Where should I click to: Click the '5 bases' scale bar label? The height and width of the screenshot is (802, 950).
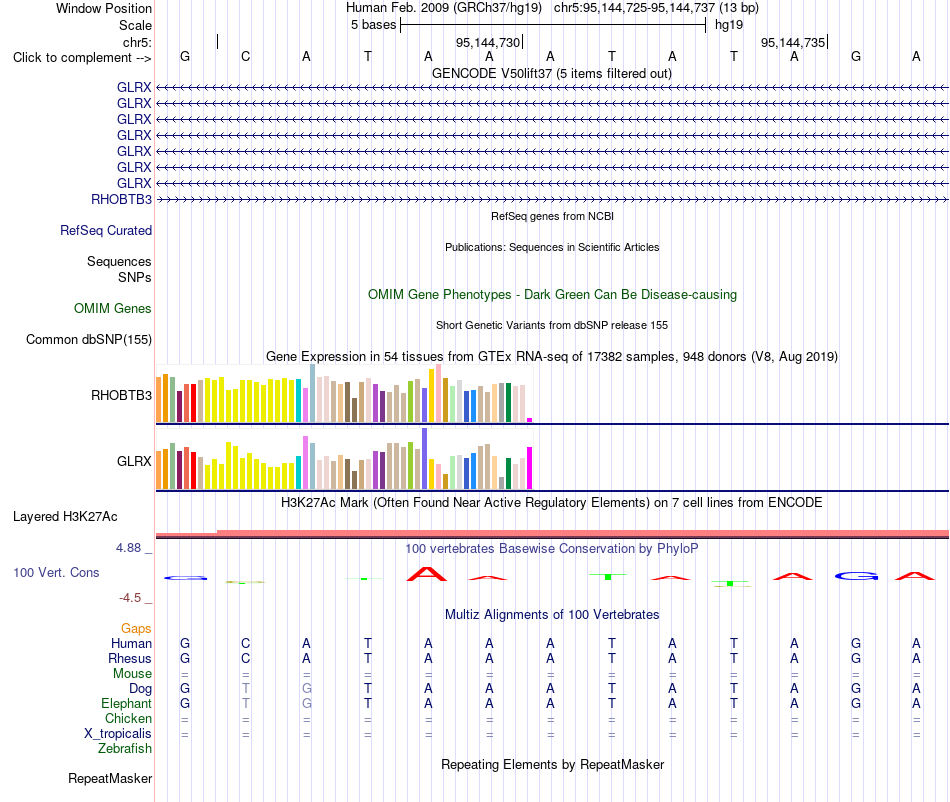tap(373, 25)
